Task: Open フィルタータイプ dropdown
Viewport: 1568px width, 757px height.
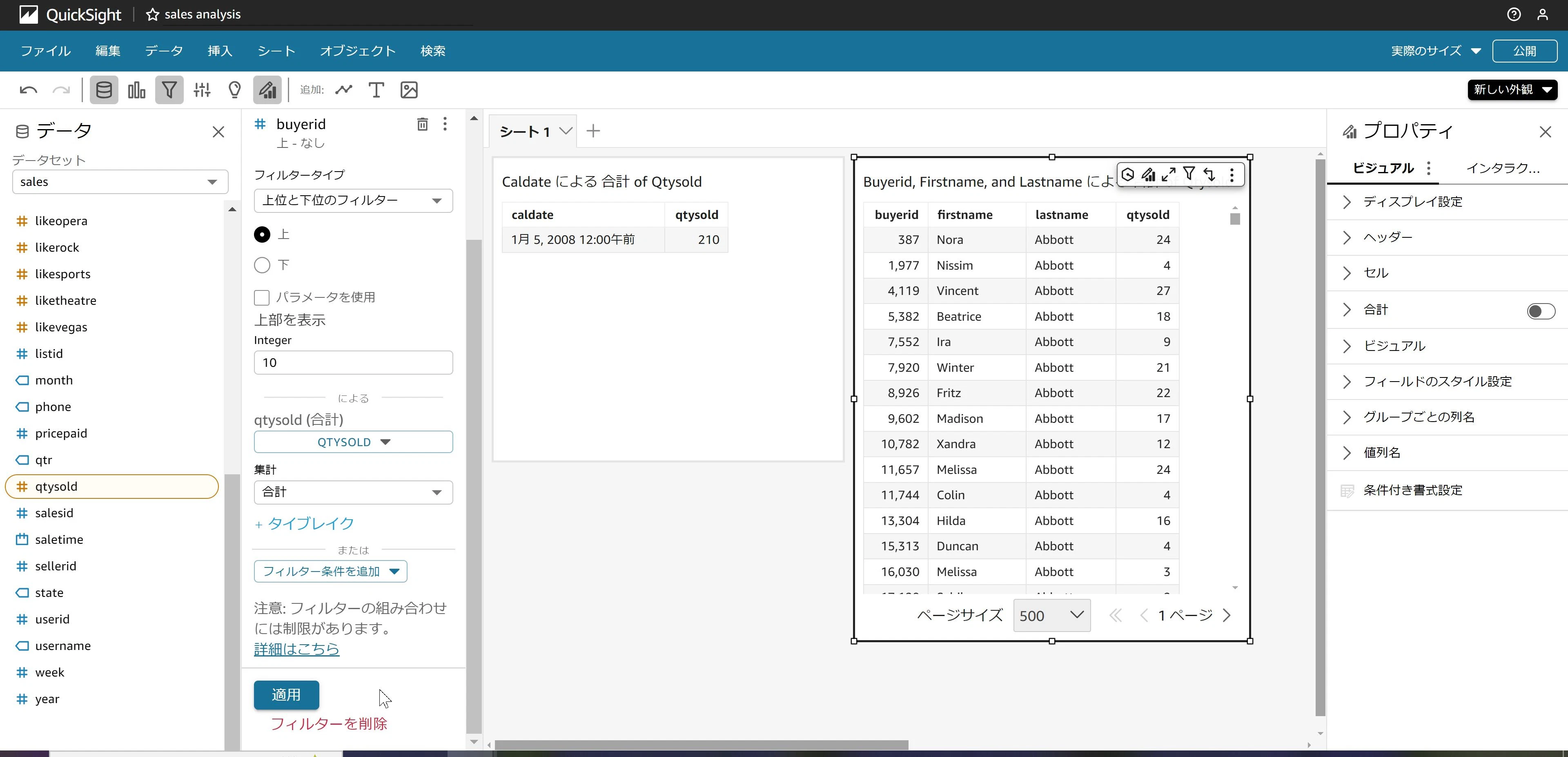Action: click(353, 200)
